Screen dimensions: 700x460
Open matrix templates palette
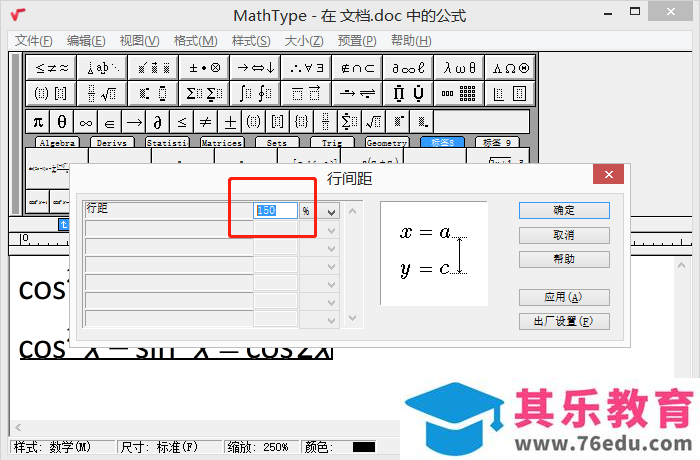pyautogui.click(x=459, y=93)
